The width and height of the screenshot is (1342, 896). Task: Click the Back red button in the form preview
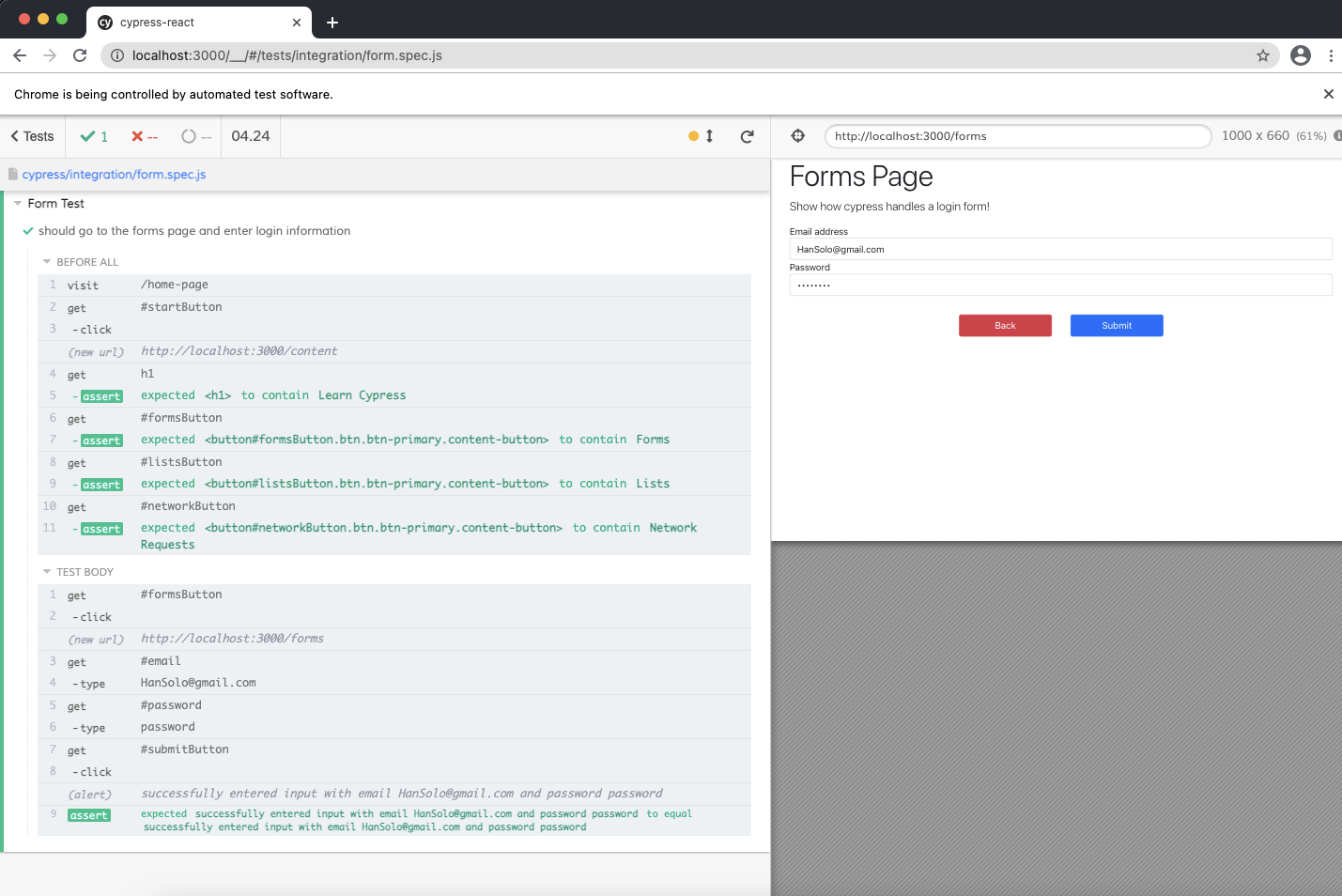(x=1005, y=325)
